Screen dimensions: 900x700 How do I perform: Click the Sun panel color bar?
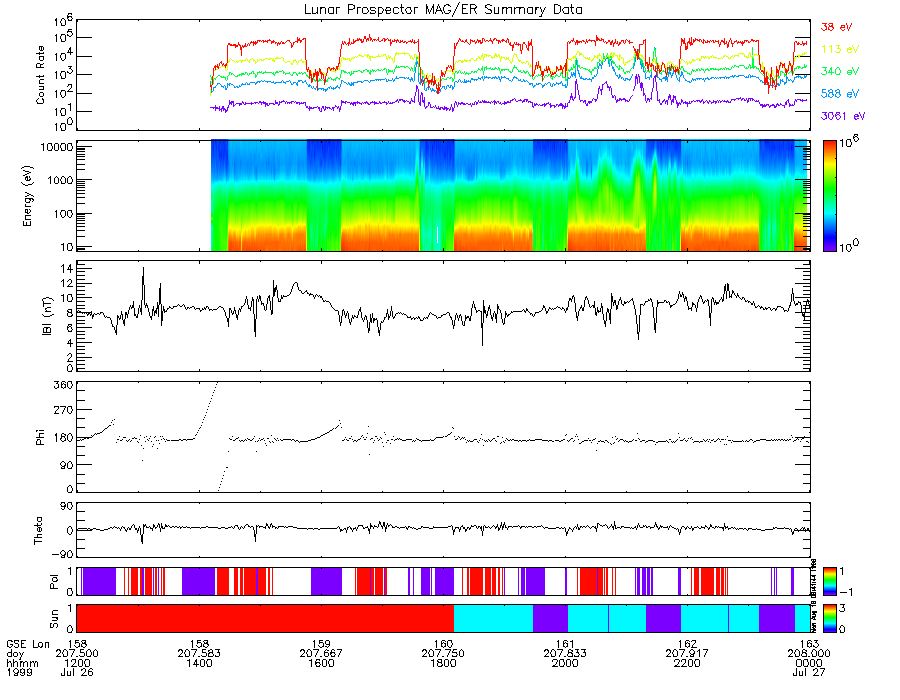829,619
